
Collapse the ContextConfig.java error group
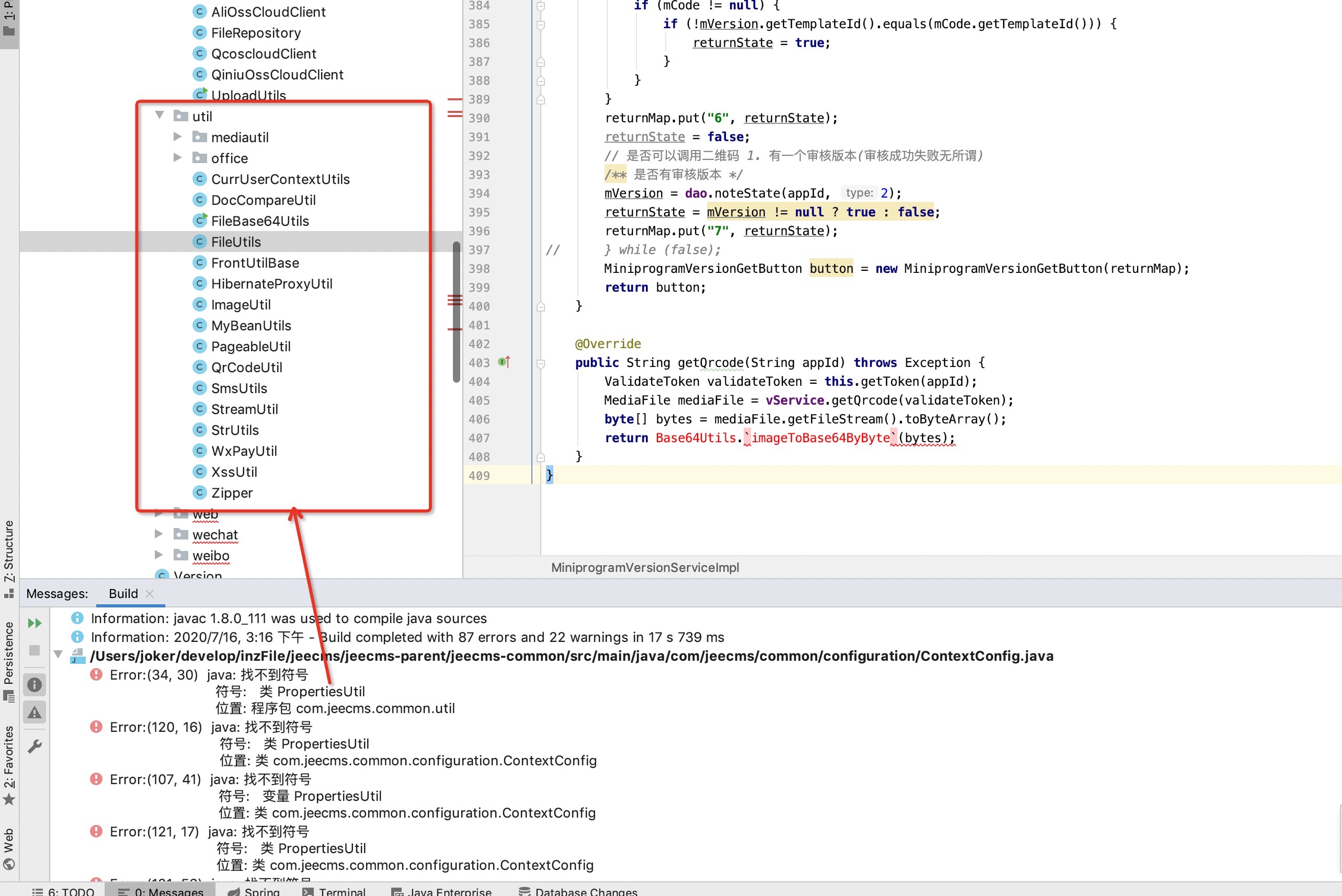pos(58,655)
